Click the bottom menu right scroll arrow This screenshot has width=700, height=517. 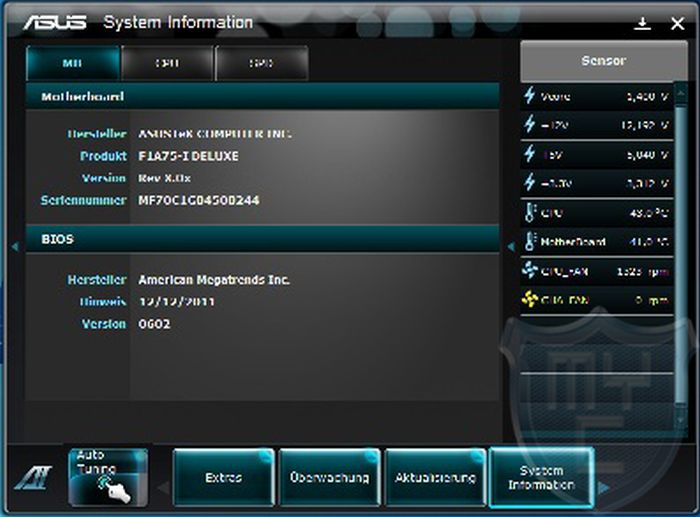(604, 488)
